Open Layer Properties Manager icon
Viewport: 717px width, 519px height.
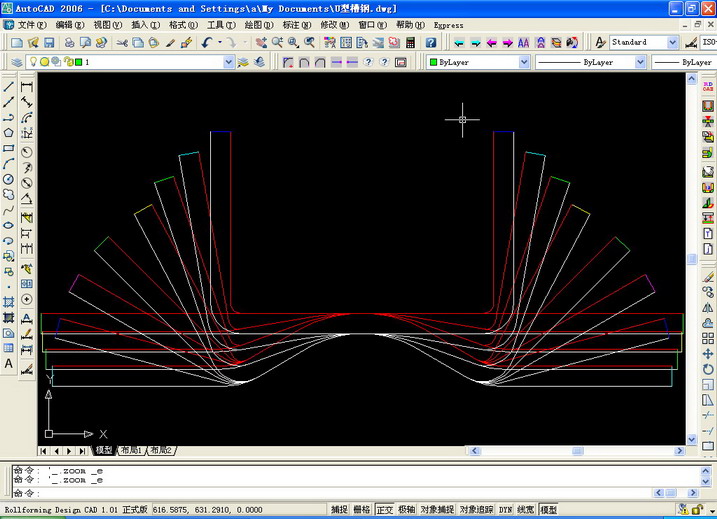pos(17,62)
